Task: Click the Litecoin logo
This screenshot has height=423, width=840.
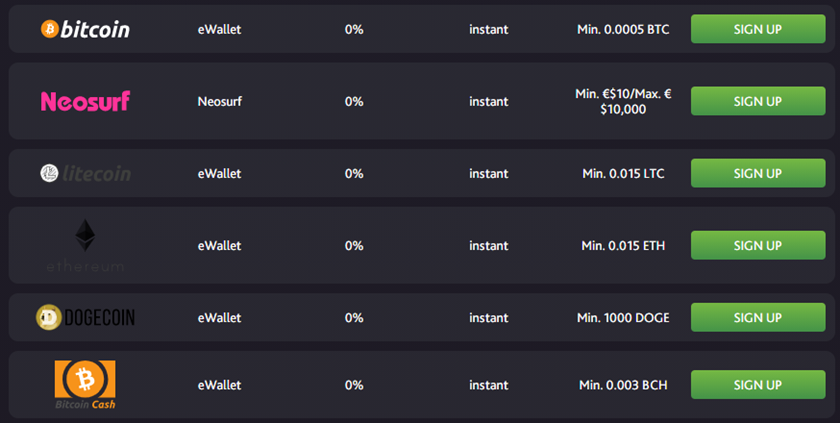Action: [x=85, y=173]
